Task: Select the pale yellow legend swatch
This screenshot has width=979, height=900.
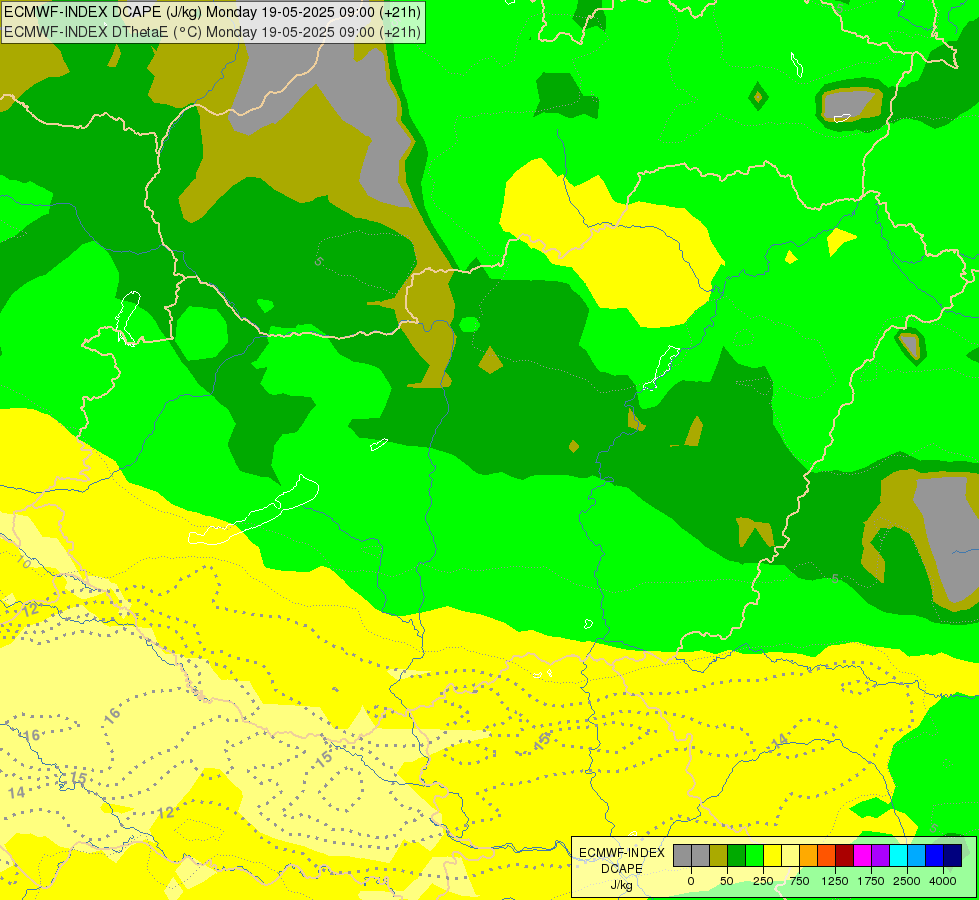Action: pyautogui.click(x=790, y=855)
